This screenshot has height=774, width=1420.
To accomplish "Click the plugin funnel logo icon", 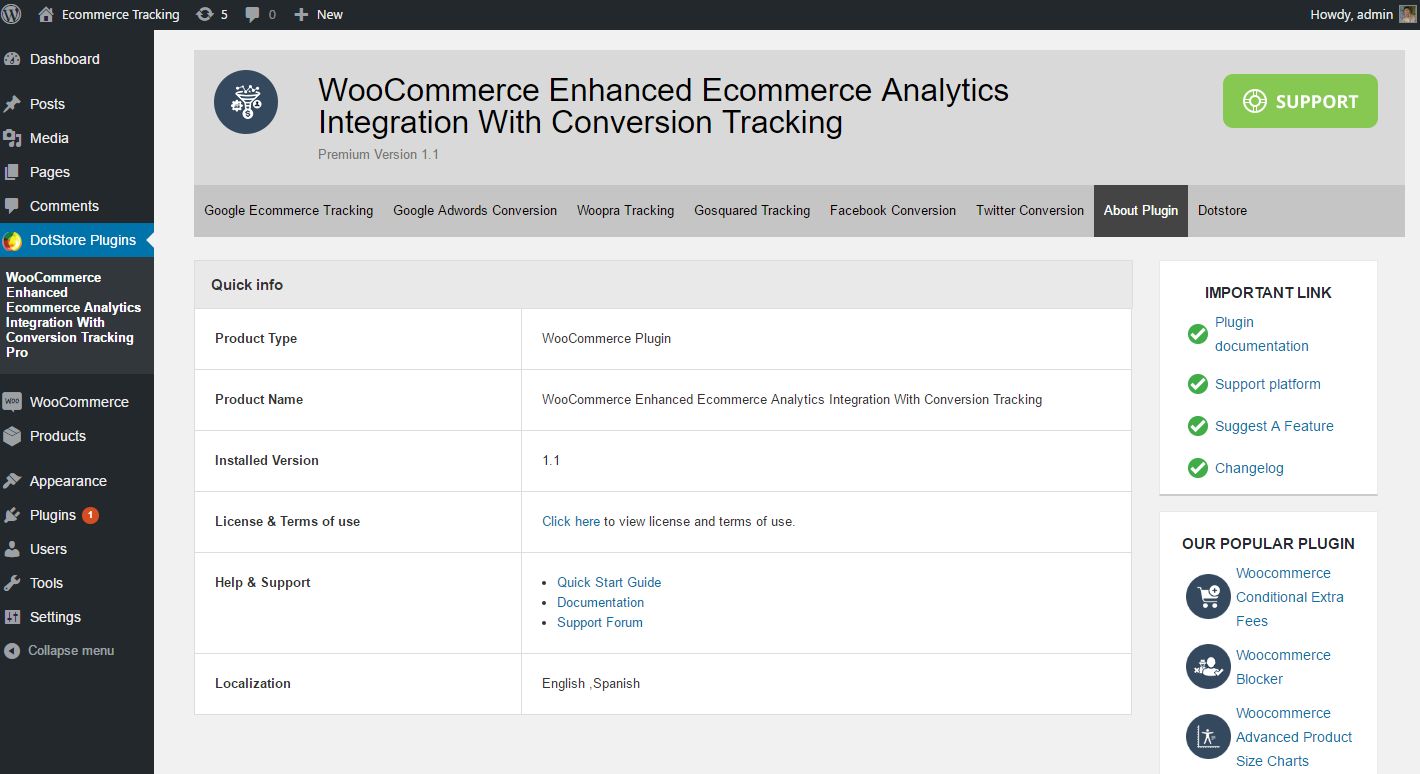I will click(246, 102).
